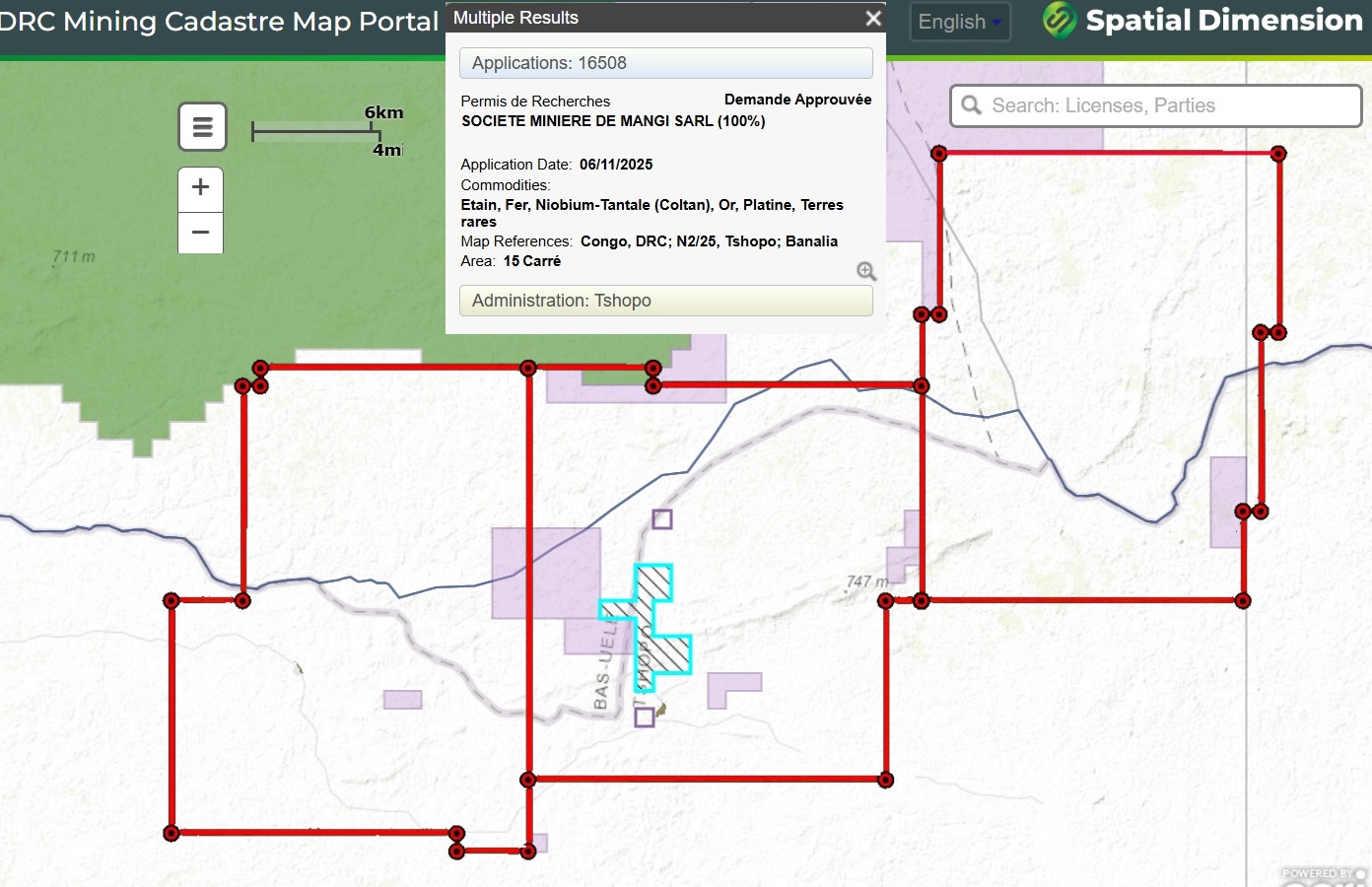Click the 6km scale bar
Viewport: 1372px width, 887px height.
pos(317,131)
